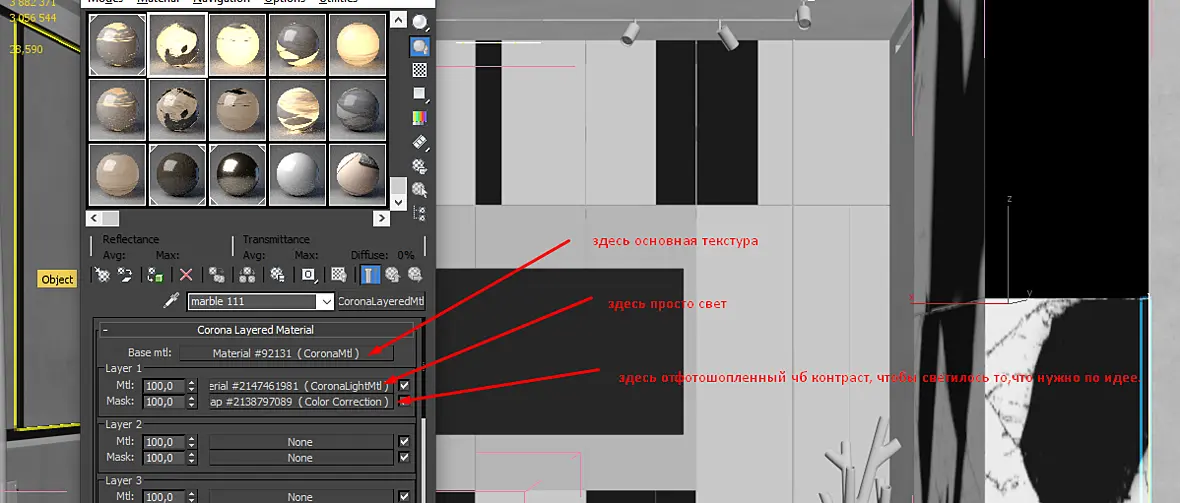Select beige sphere with gray patch slot

tap(358, 175)
